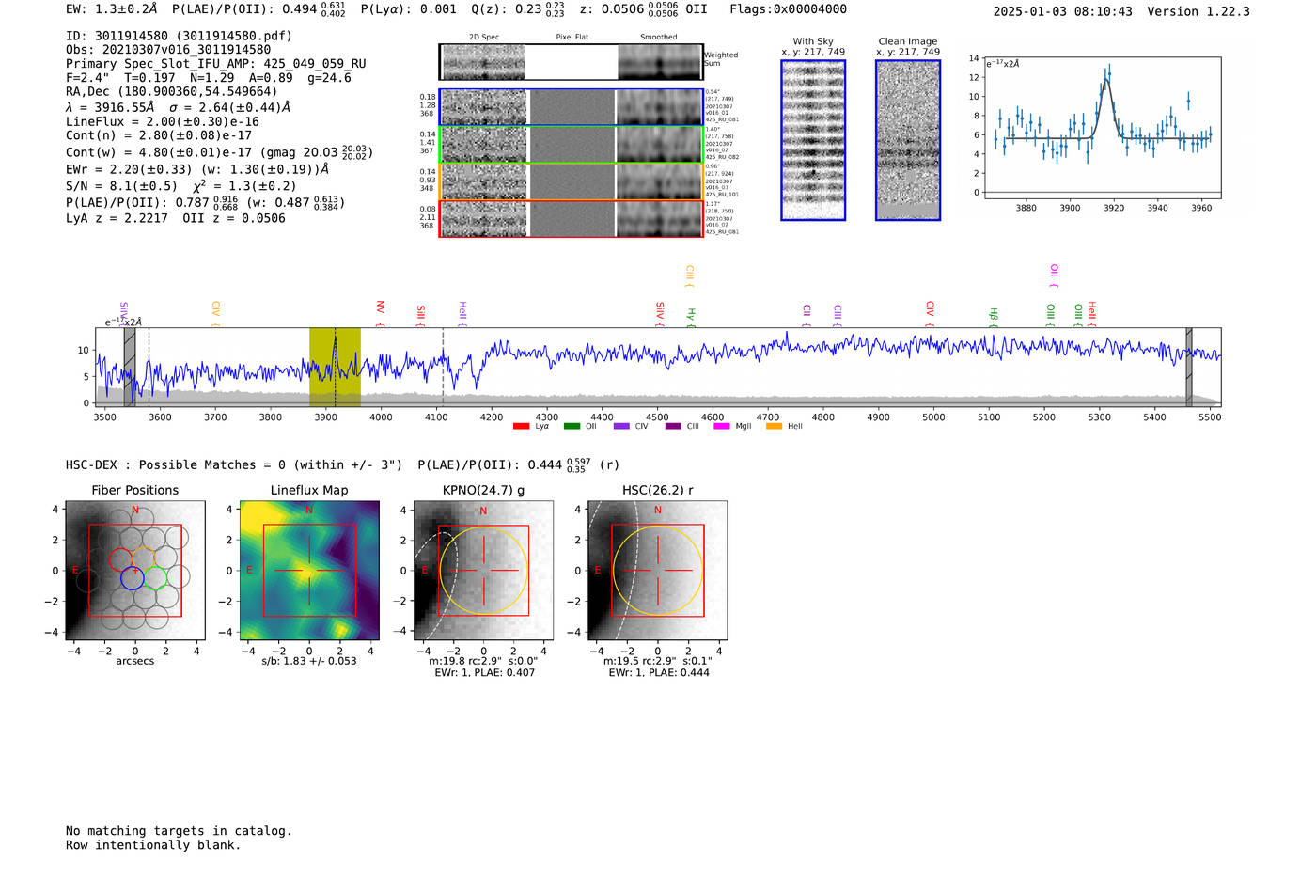
Task: Open the Fiber Positions image
Action: pyautogui.click(x=135, y=571)
